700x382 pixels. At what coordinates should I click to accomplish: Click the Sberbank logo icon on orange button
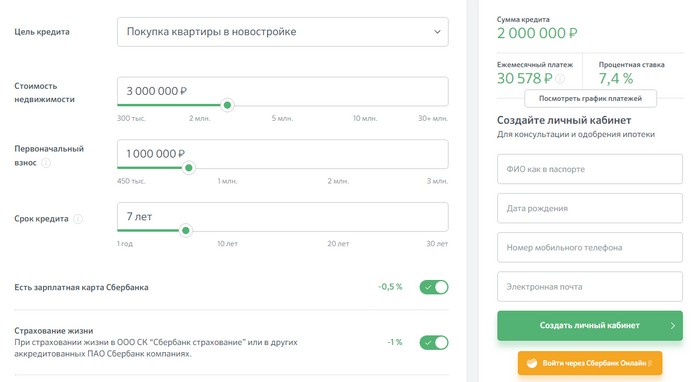pyautogui.click(x=532, y=363)
